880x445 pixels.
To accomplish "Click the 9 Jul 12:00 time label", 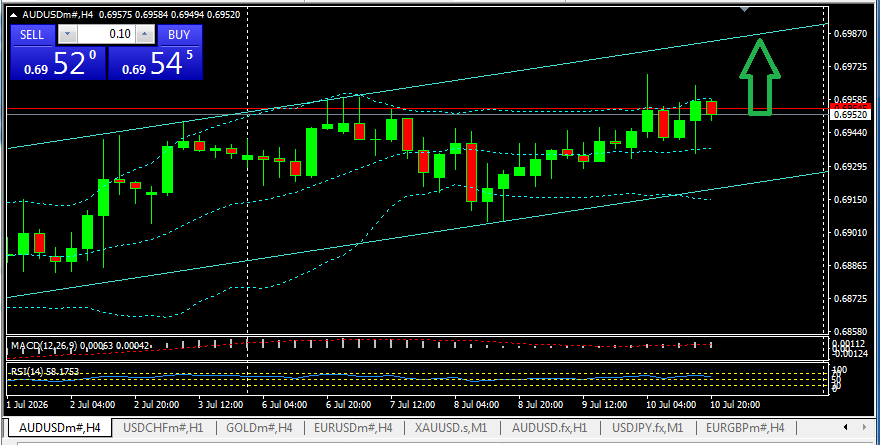I will pos(604,405).
